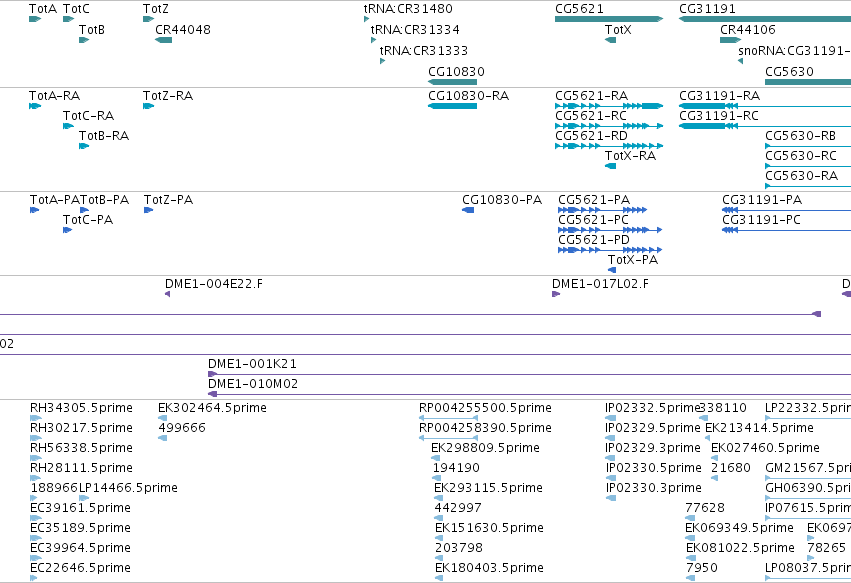
Task: Click transcript TotC-RA
Action: tap(68, 126)
